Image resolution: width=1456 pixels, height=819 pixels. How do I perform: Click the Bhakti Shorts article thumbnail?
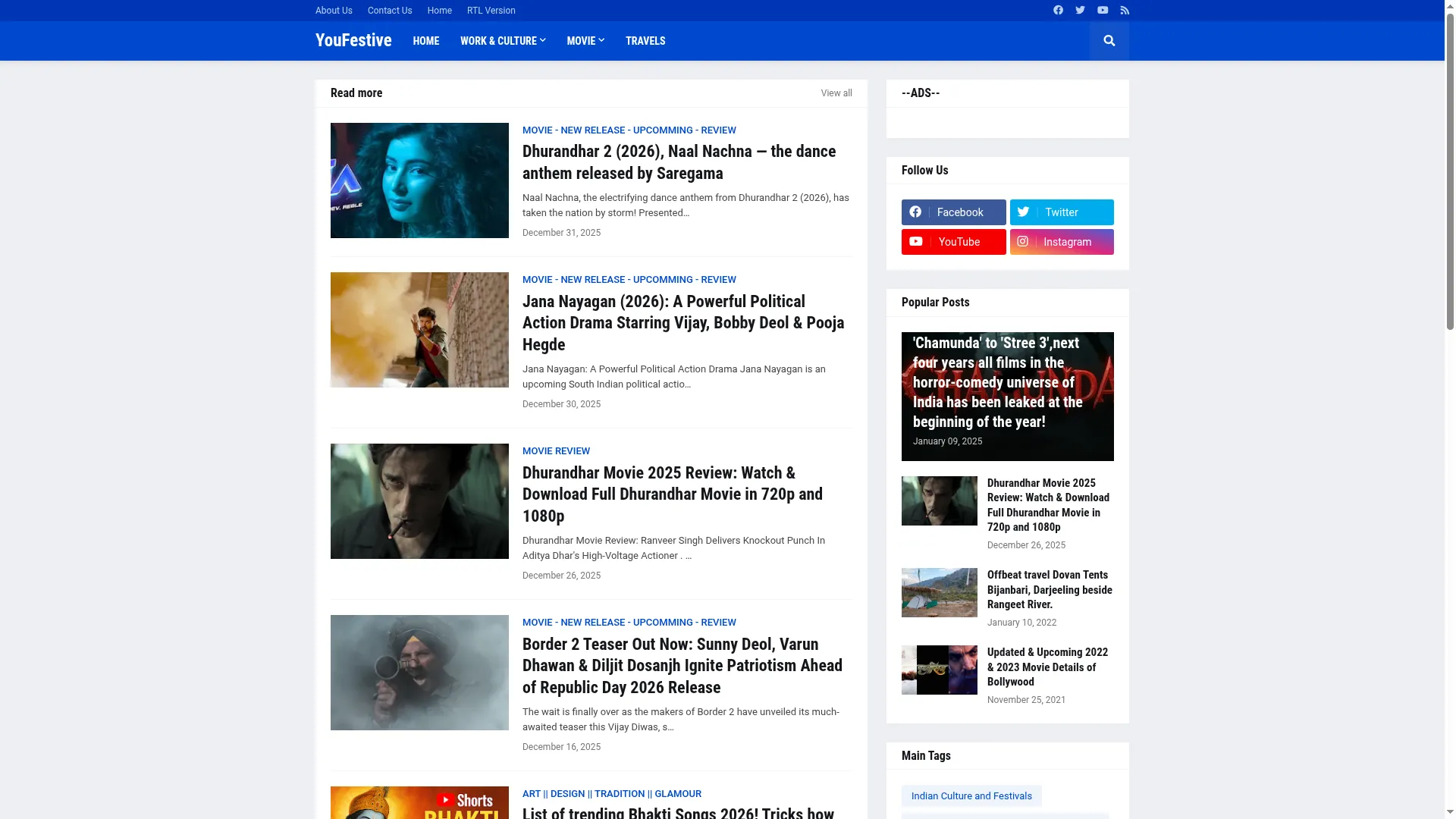coord(419,802)
